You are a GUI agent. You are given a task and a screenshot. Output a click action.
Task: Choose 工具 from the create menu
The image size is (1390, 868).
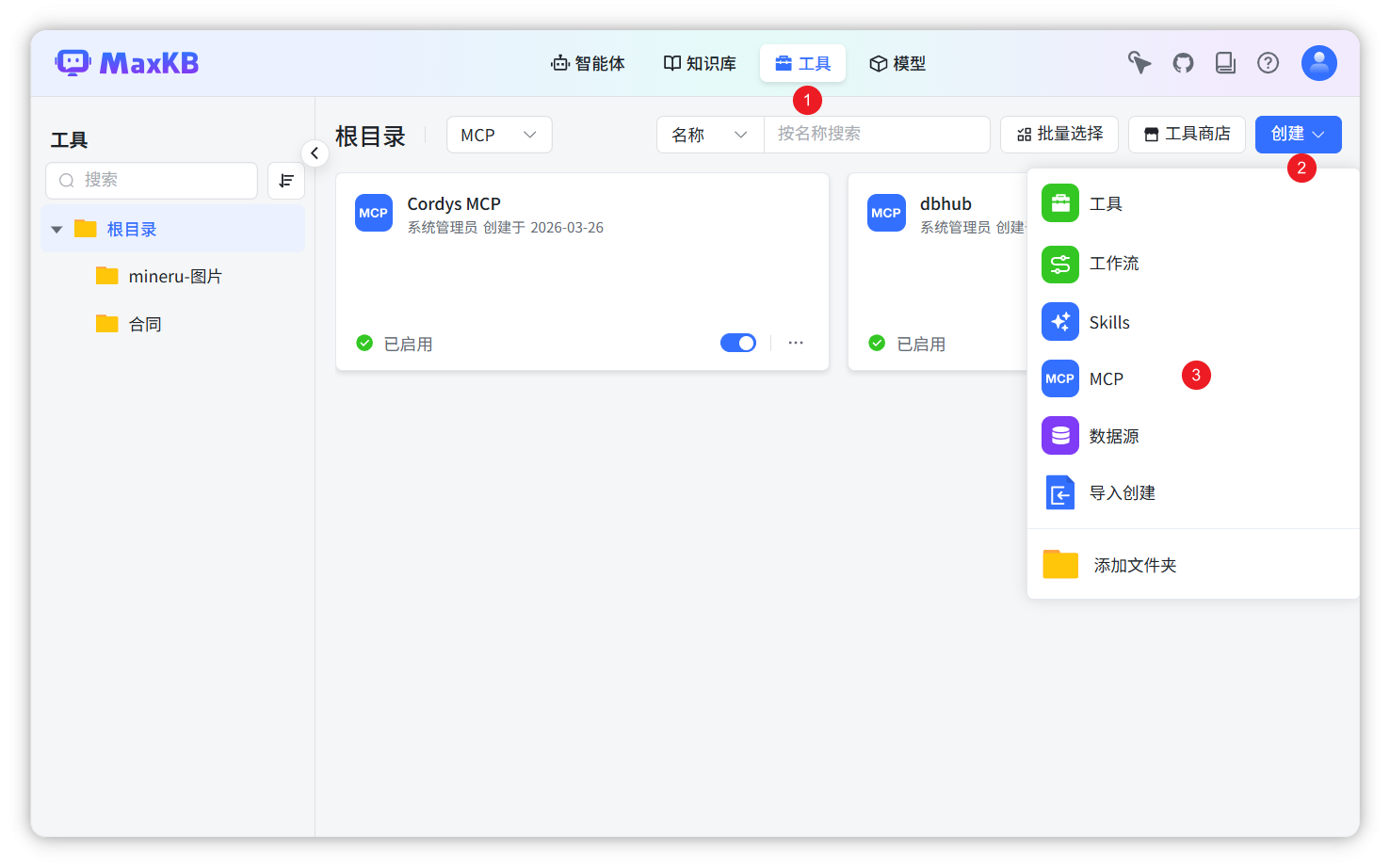point(1193,203)
